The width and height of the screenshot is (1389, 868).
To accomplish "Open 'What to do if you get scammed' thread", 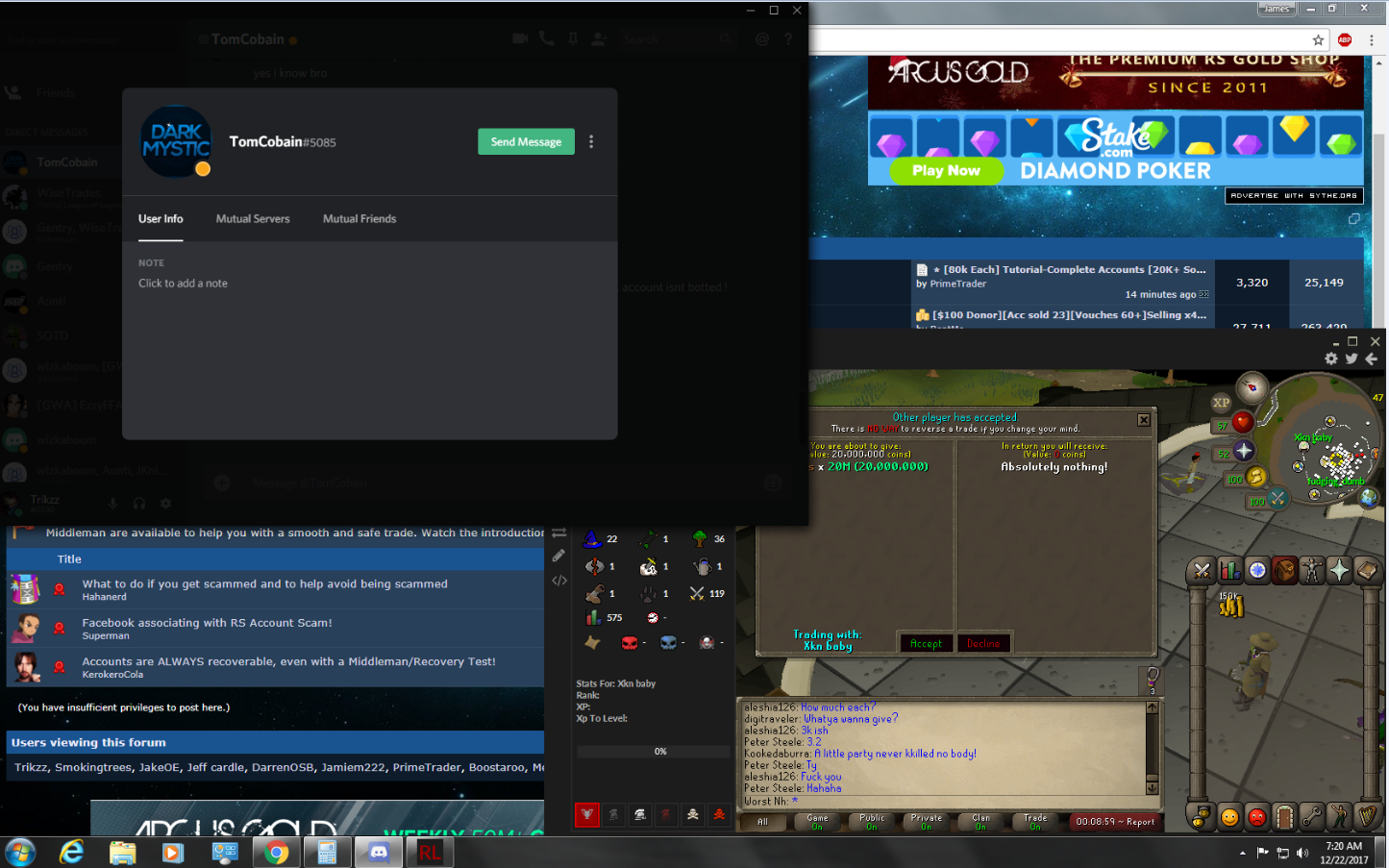I will tap(264, 583).
